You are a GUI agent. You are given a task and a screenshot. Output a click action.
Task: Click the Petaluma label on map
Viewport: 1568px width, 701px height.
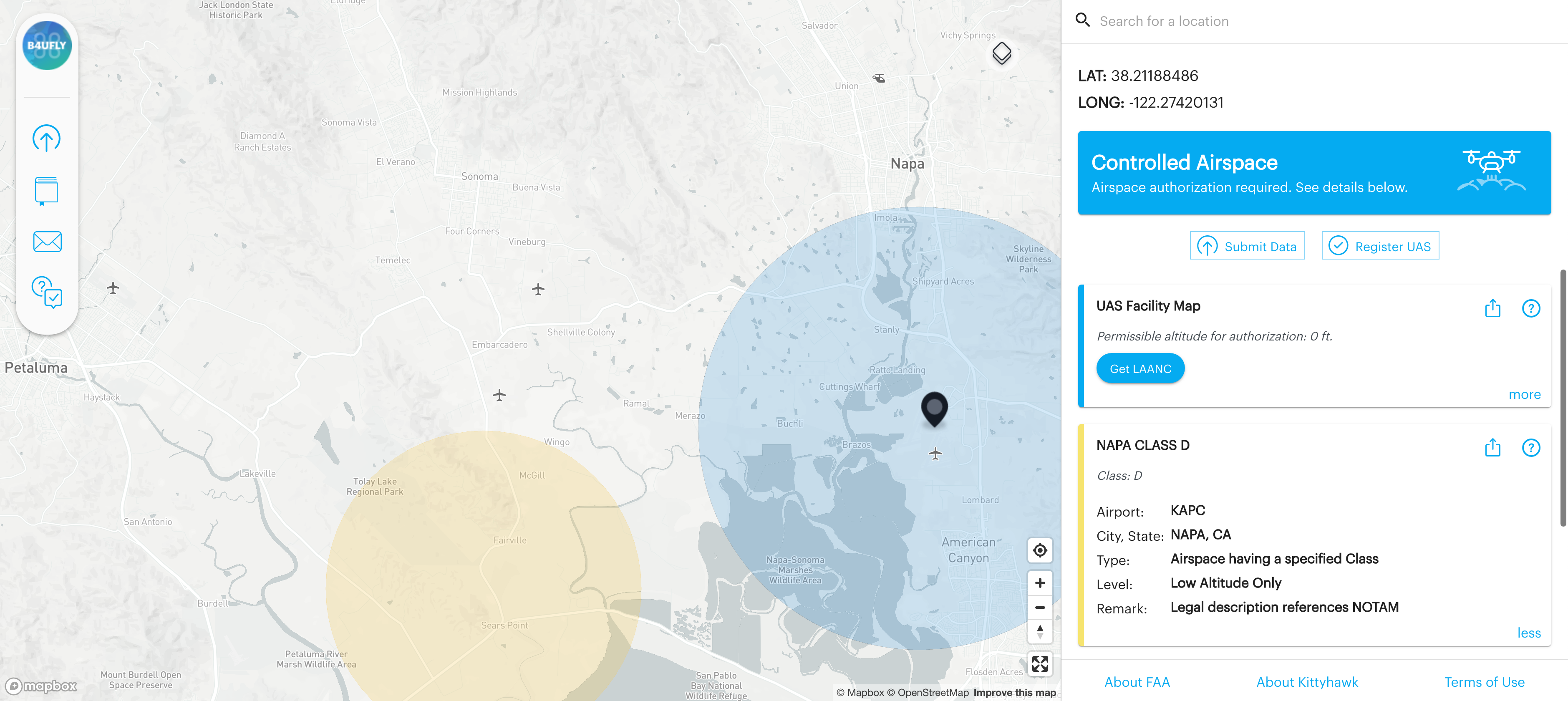[x=36, y=368]
